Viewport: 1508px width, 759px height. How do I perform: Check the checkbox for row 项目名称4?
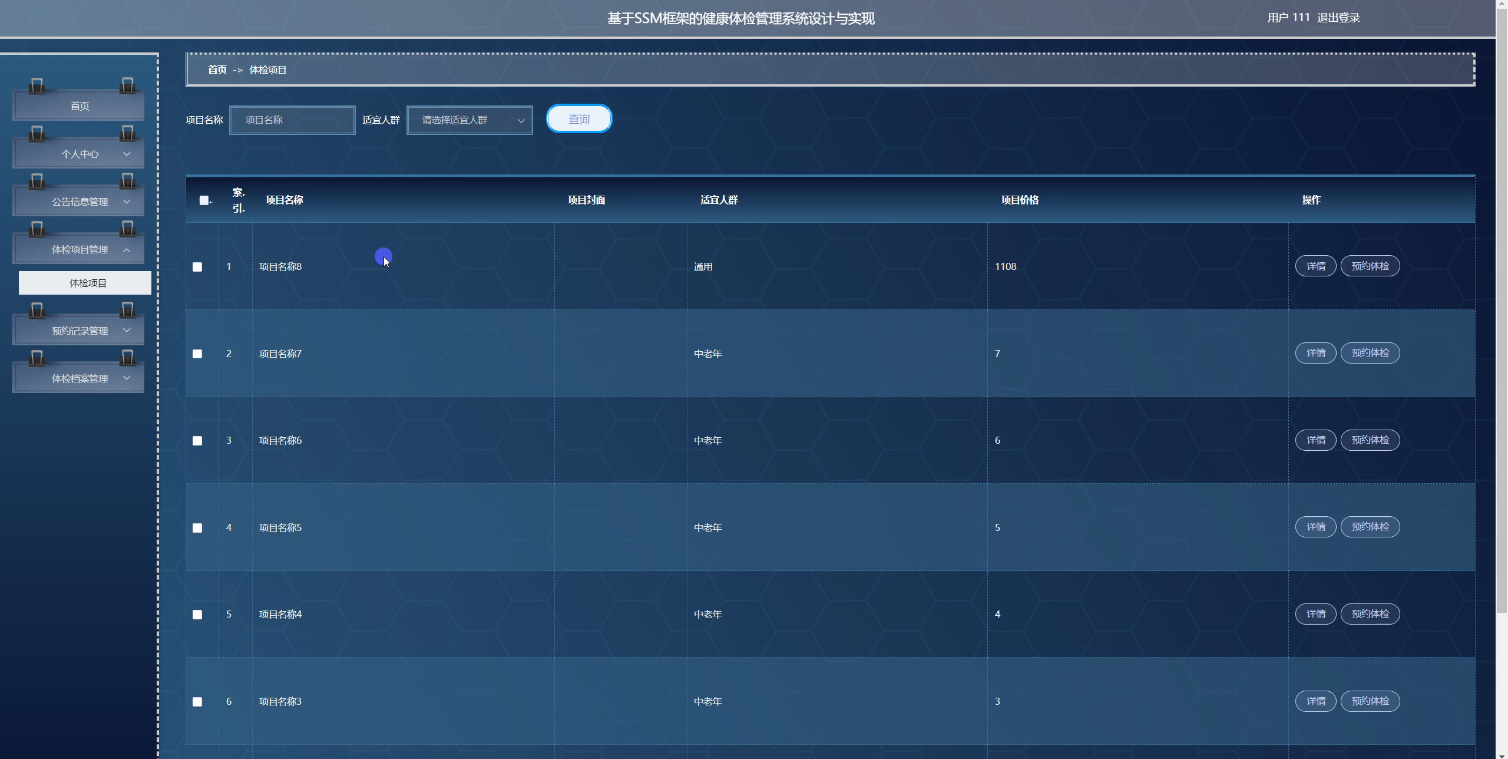coord(197,615)
